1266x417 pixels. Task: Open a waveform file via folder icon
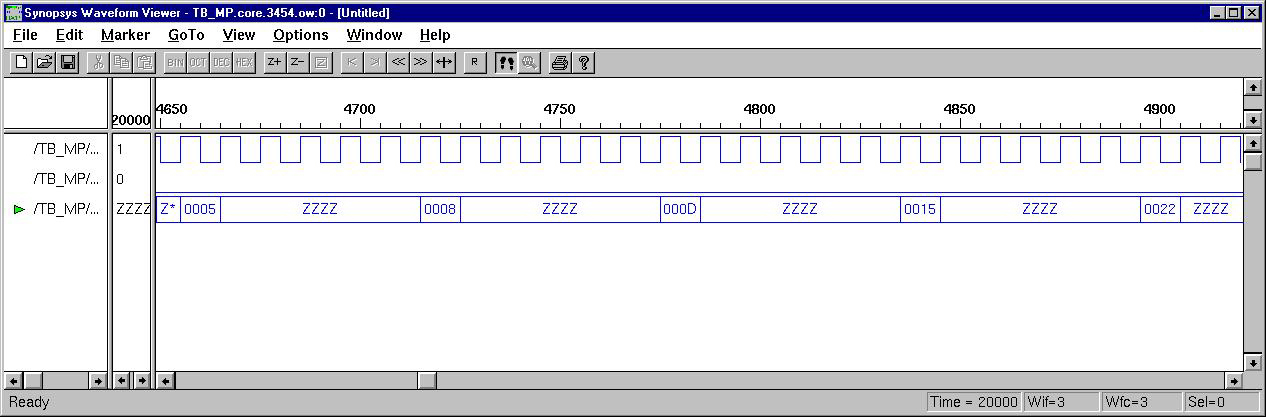pyautogui.click(x=45, y=62)
